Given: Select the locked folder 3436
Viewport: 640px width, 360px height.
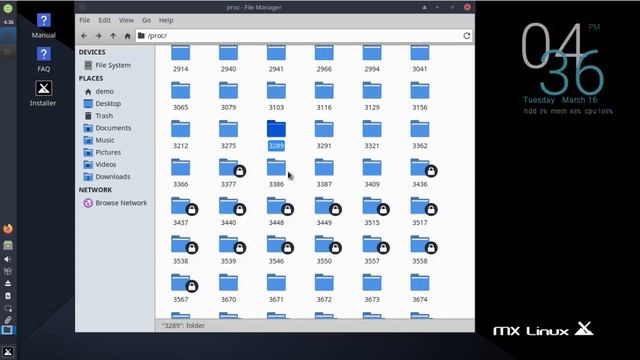Looking at the screenshot, I should coord(421,172).
